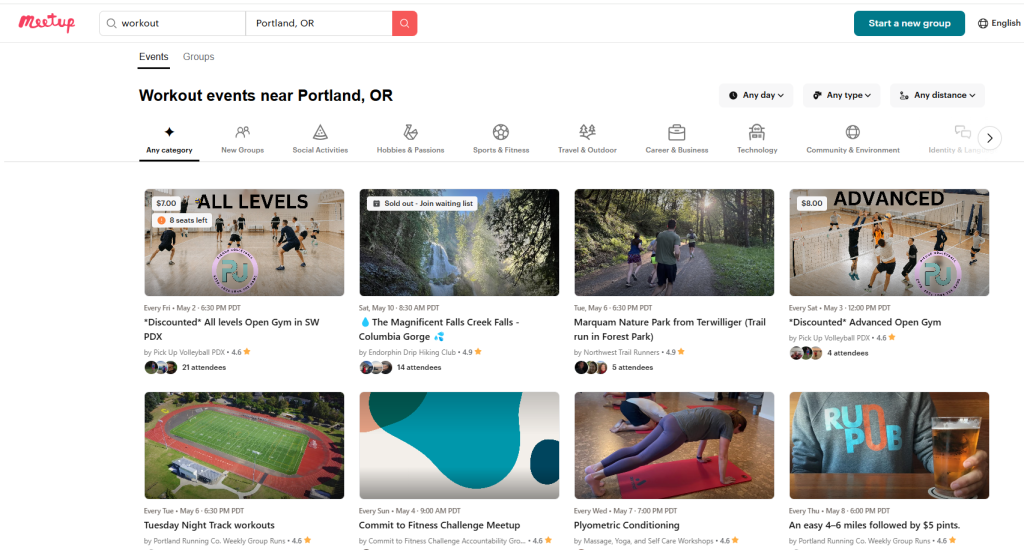Select the Technology category icon

coord(757,132)
